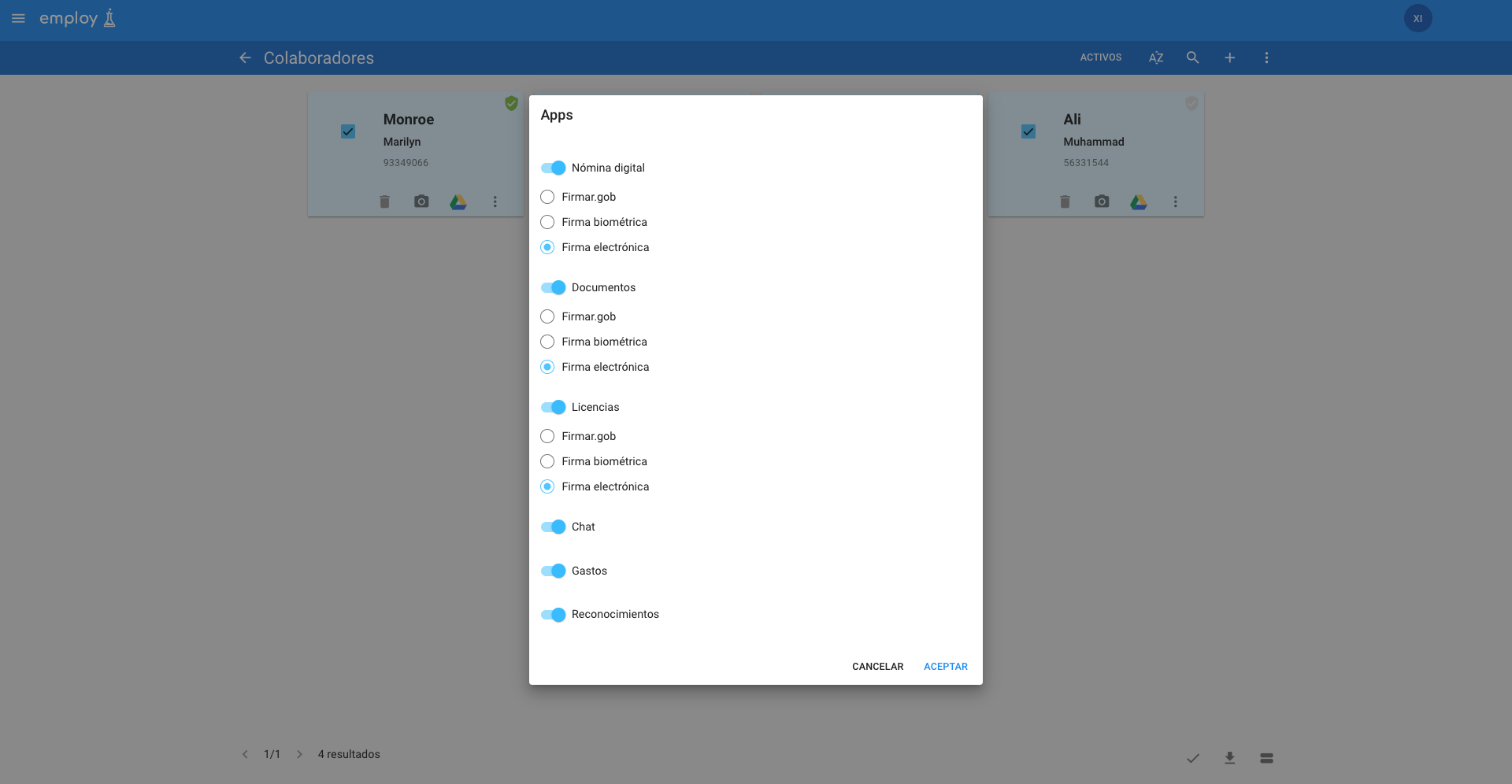
Task: Open Google Drive icon on Ali's card
Action: click(x=1139, y=202)
